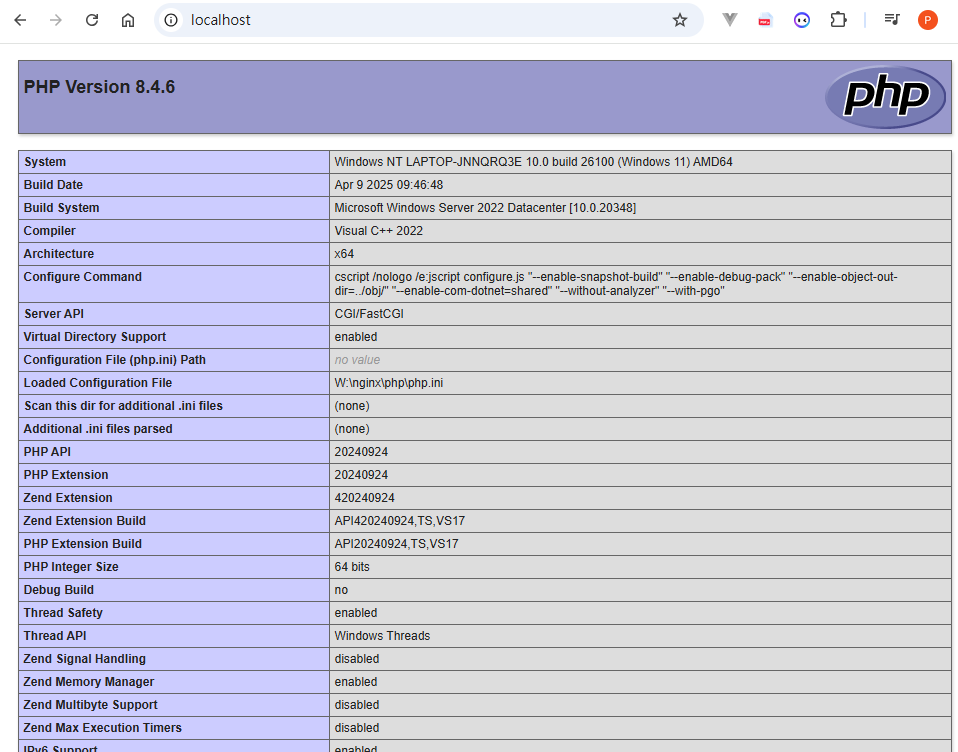Select the x64 architecture value
The image size is (958, 752).
point(344,254)
